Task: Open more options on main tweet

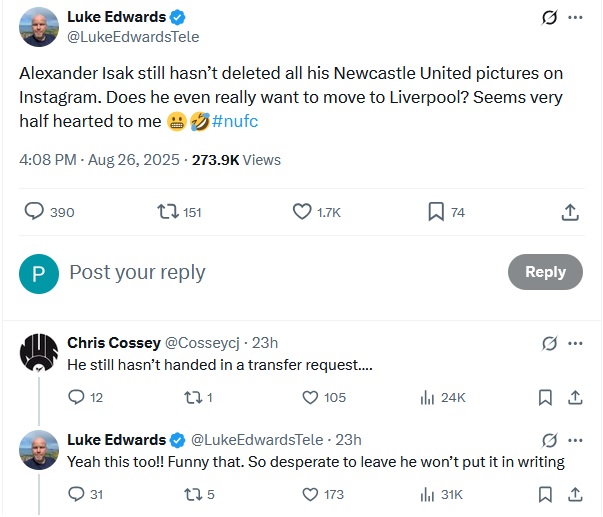Action: 575,17
